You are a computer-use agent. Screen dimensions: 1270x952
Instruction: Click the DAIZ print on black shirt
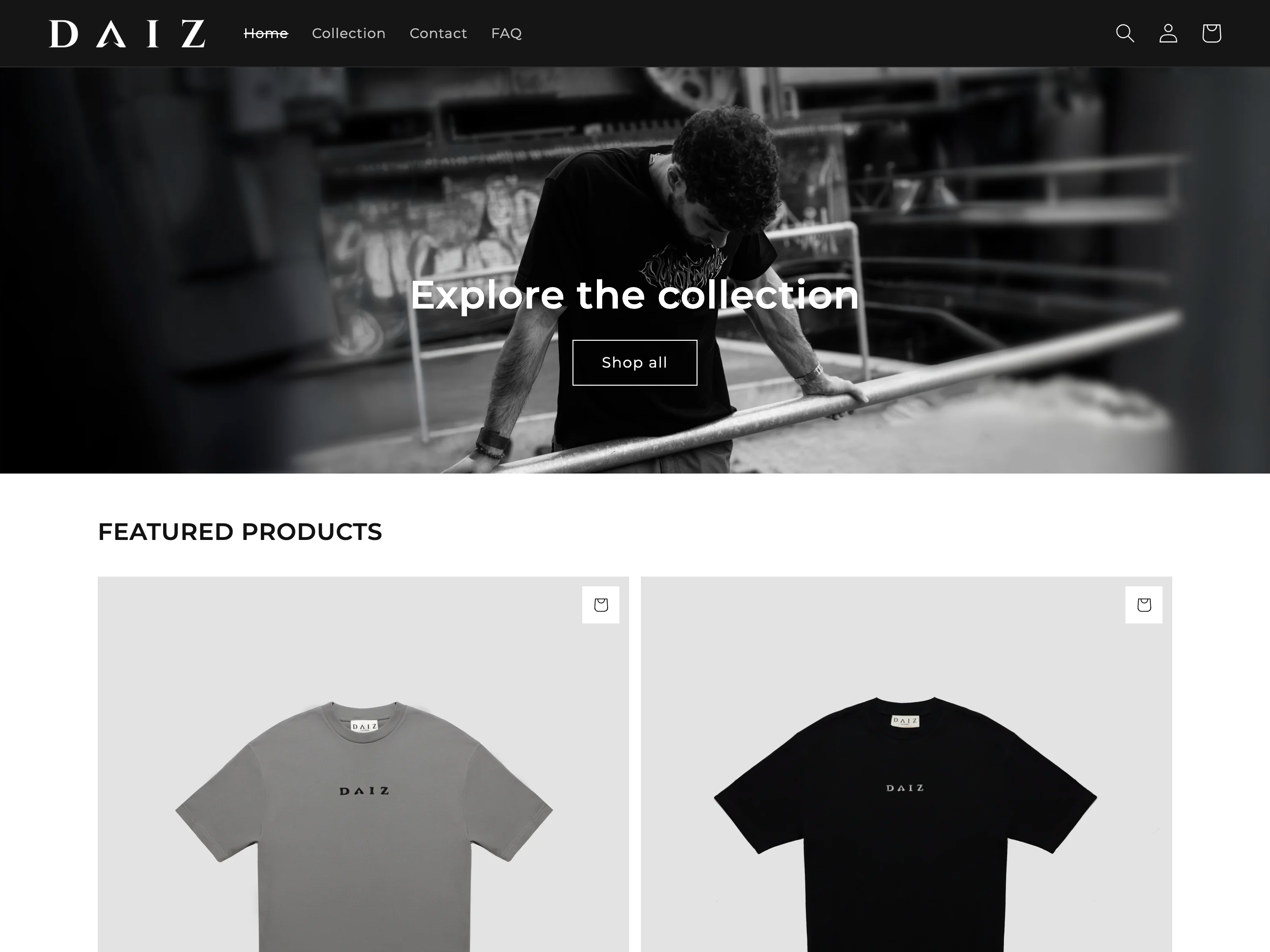point(905,788)
